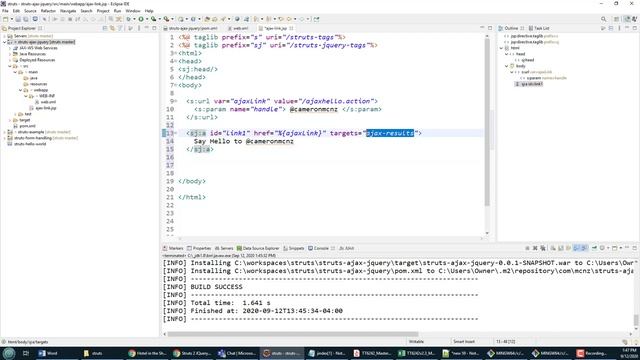Maximize the Project Explorer view

[x=154, y=28]
